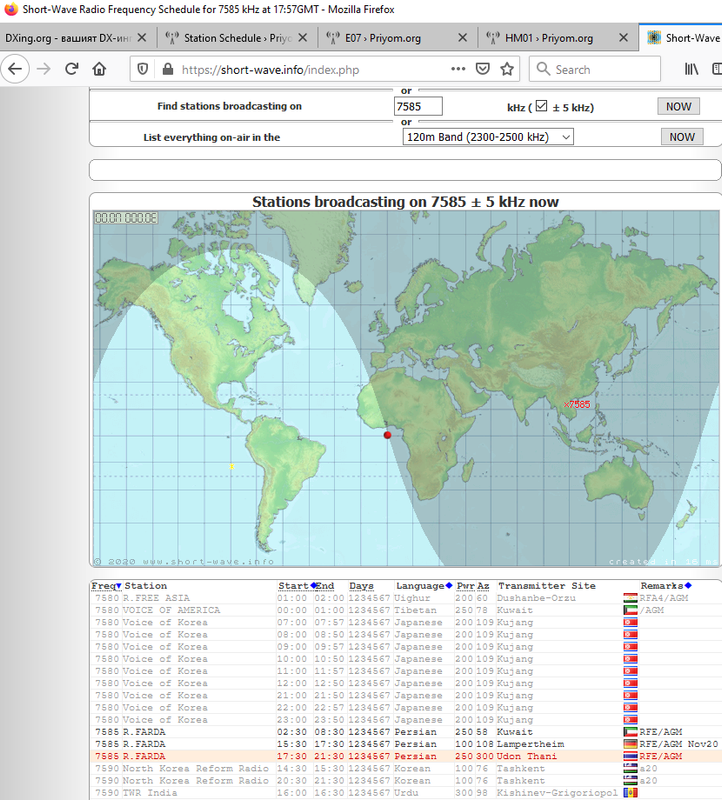Sort the table by Freq column

(x=106, y=586)
